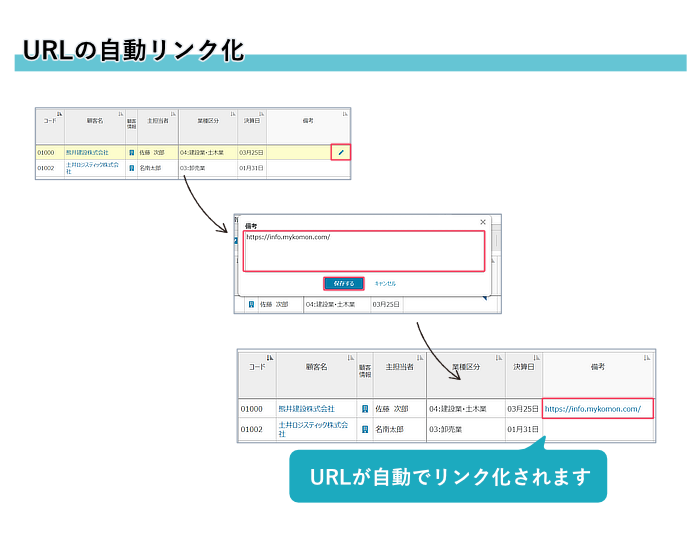Open 熊井建設株式会社 link in the upper table
The height and width of the screenshot is (550, 700).
[88, 153]
